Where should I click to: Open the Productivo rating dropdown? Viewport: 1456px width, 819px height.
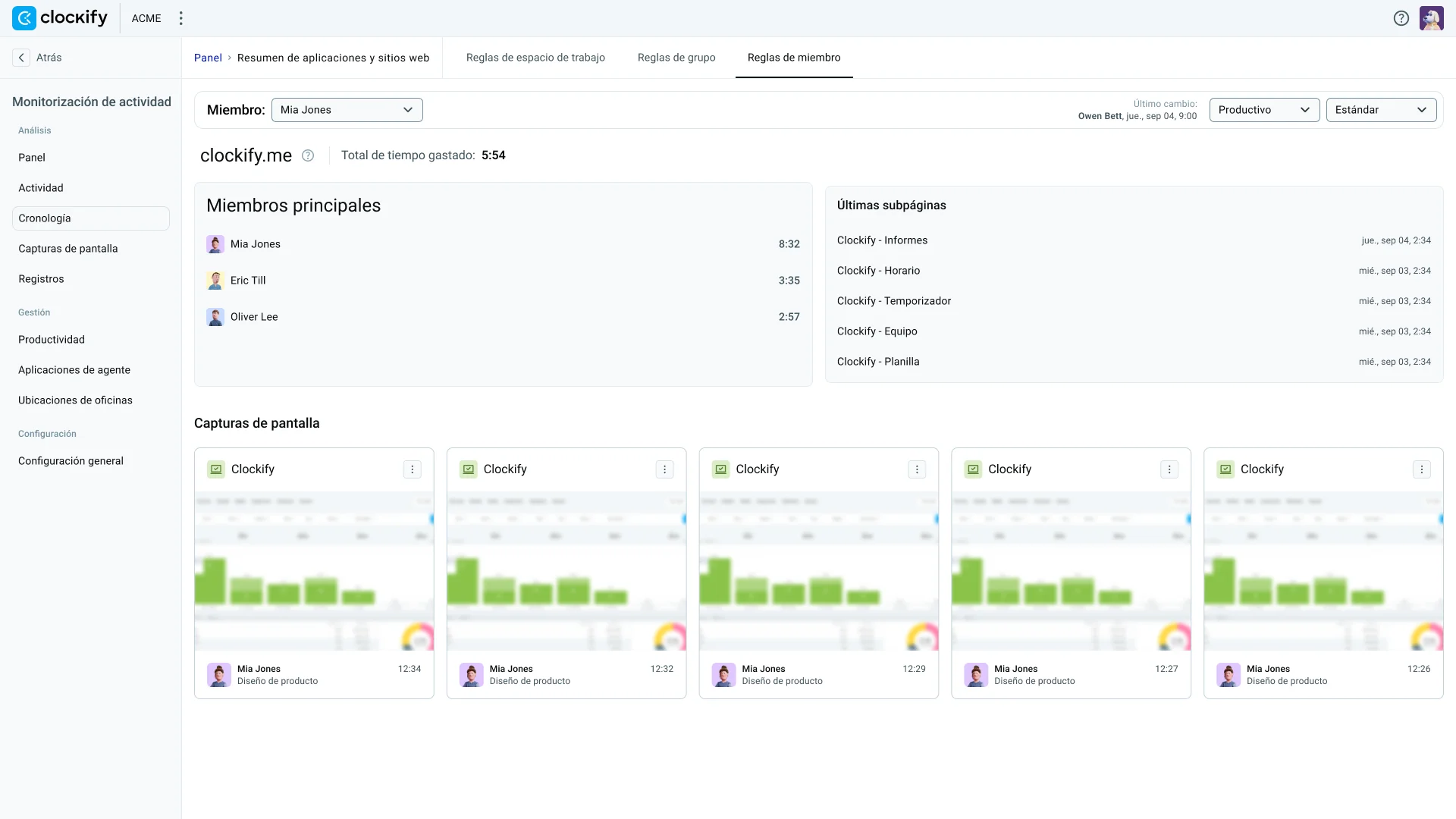[1264, 110]
